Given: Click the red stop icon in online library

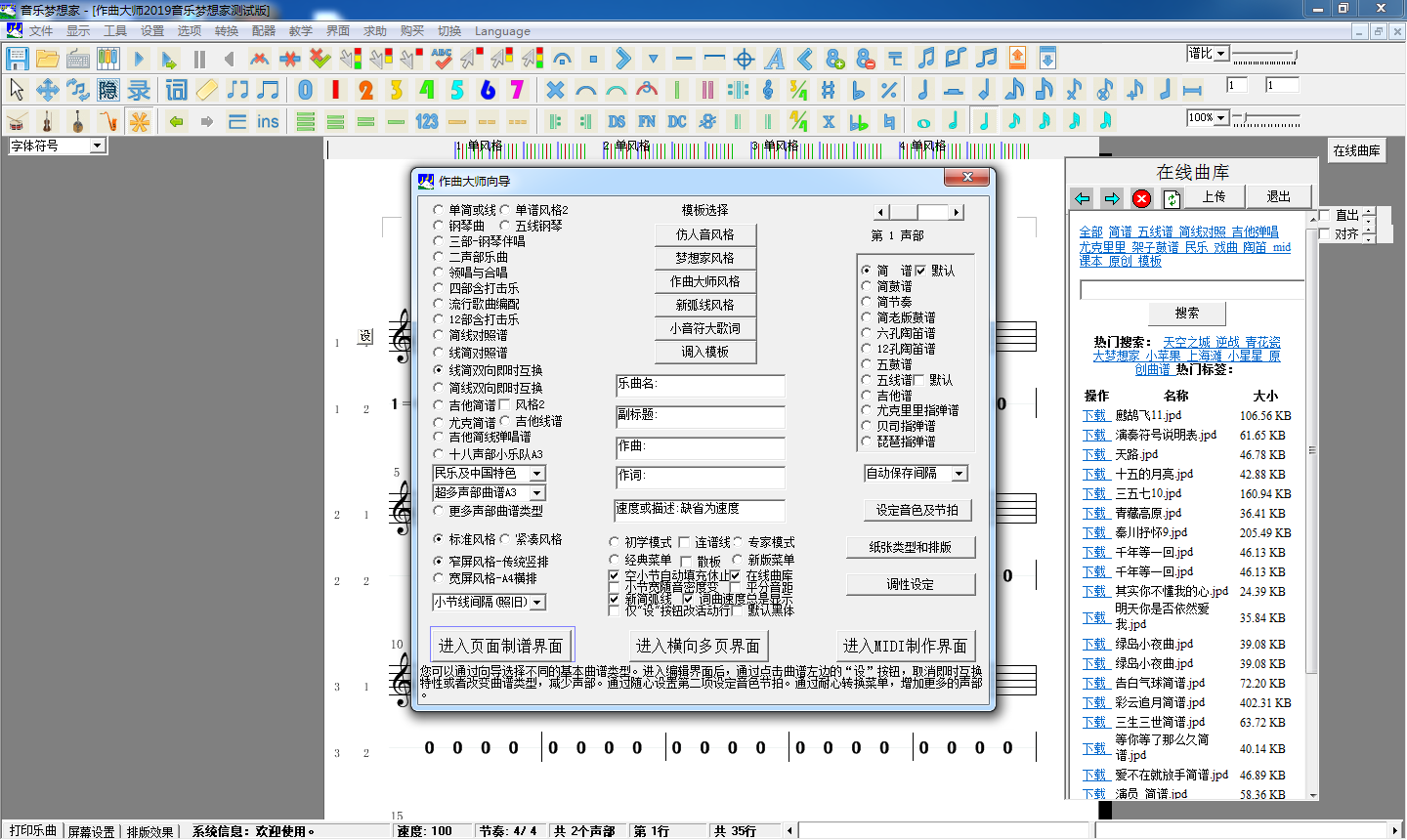Looking at the screenshot, I should click(x=1141, y=198).
